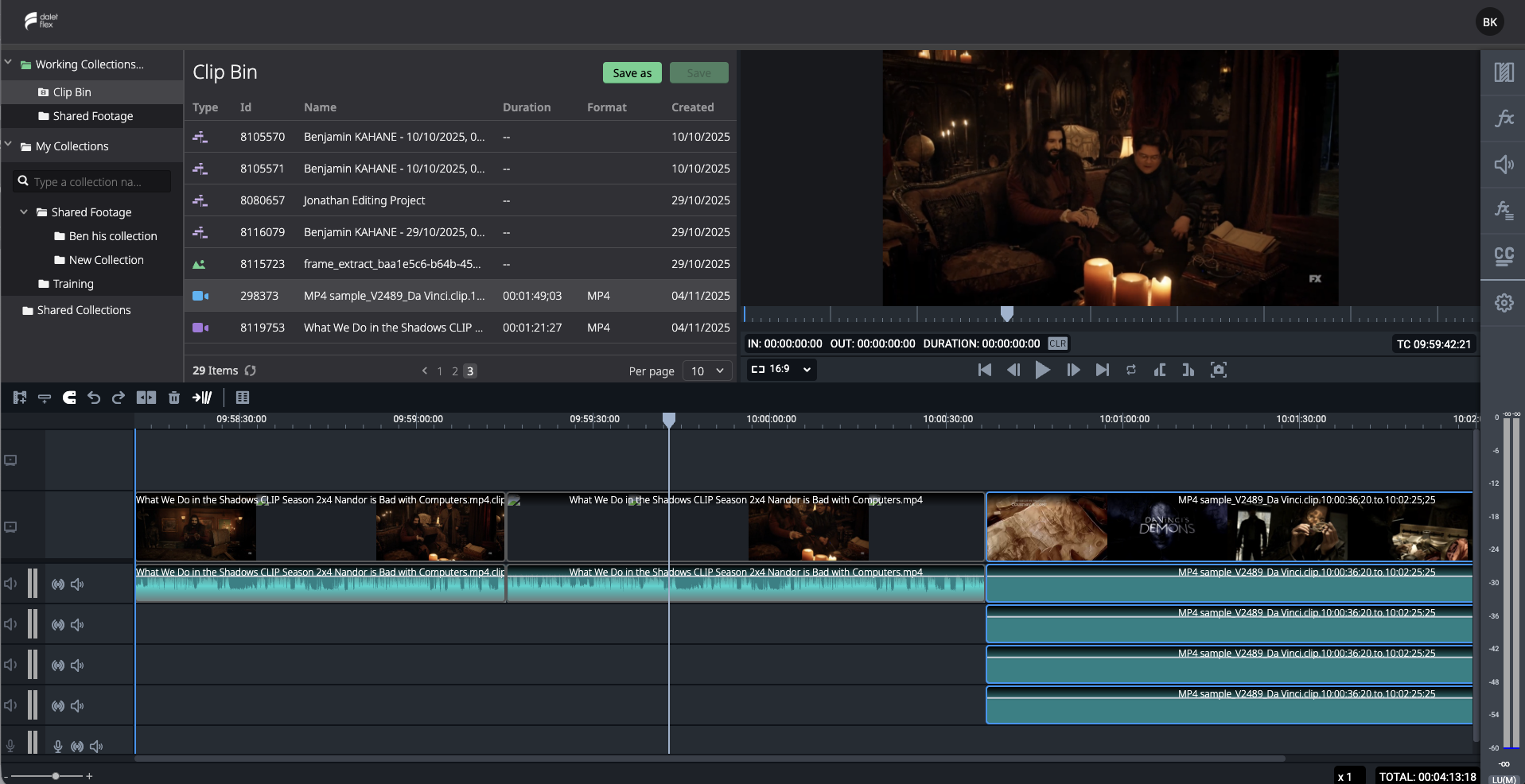Open the closed captions CC panel
The width and height of the screenshot is (1525, 784).
pyautogui.click(x=1504, y=256)
